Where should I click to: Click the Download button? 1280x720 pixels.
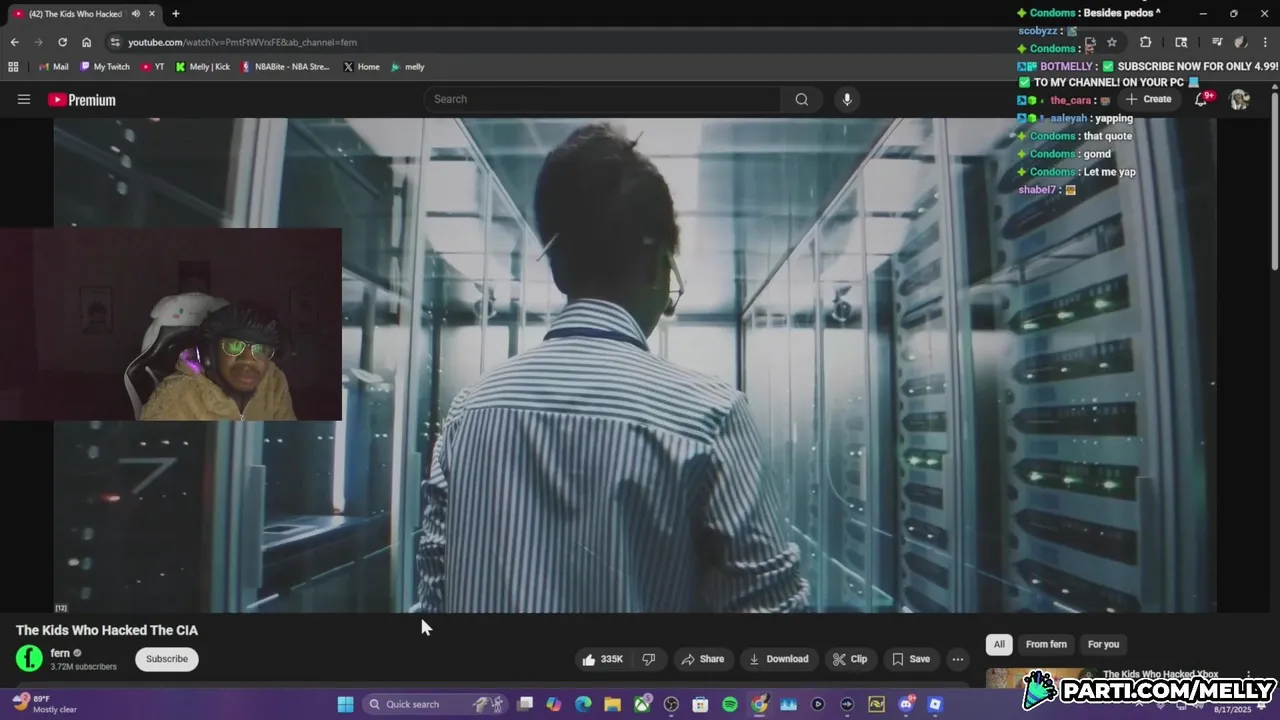pyautogui.click(x=778, y=659)
